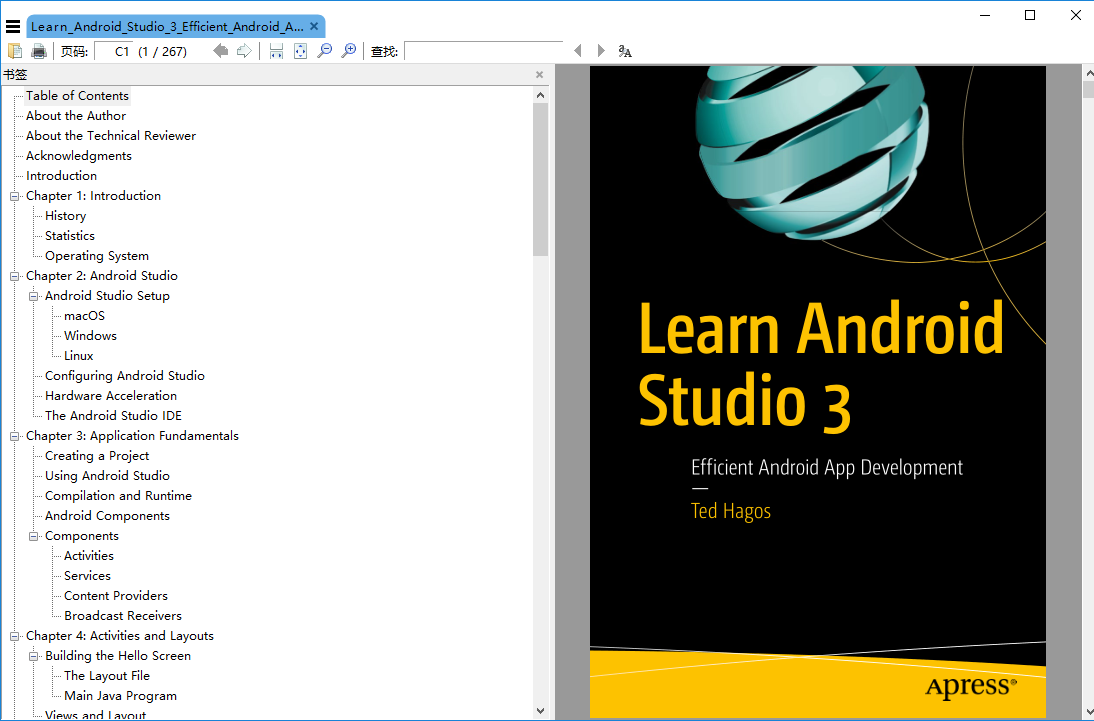Select fit single page view icon

point(301,51)
